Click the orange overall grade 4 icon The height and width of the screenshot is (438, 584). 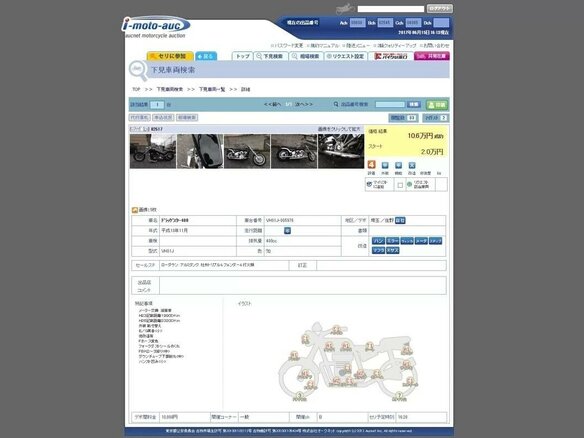(371, 165)
